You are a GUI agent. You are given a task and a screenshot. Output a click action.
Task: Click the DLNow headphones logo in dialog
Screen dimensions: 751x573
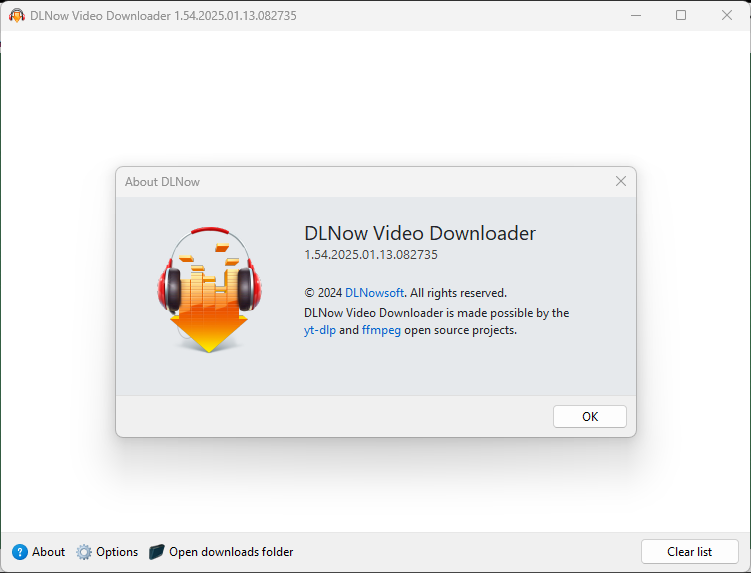click(209, 290)
